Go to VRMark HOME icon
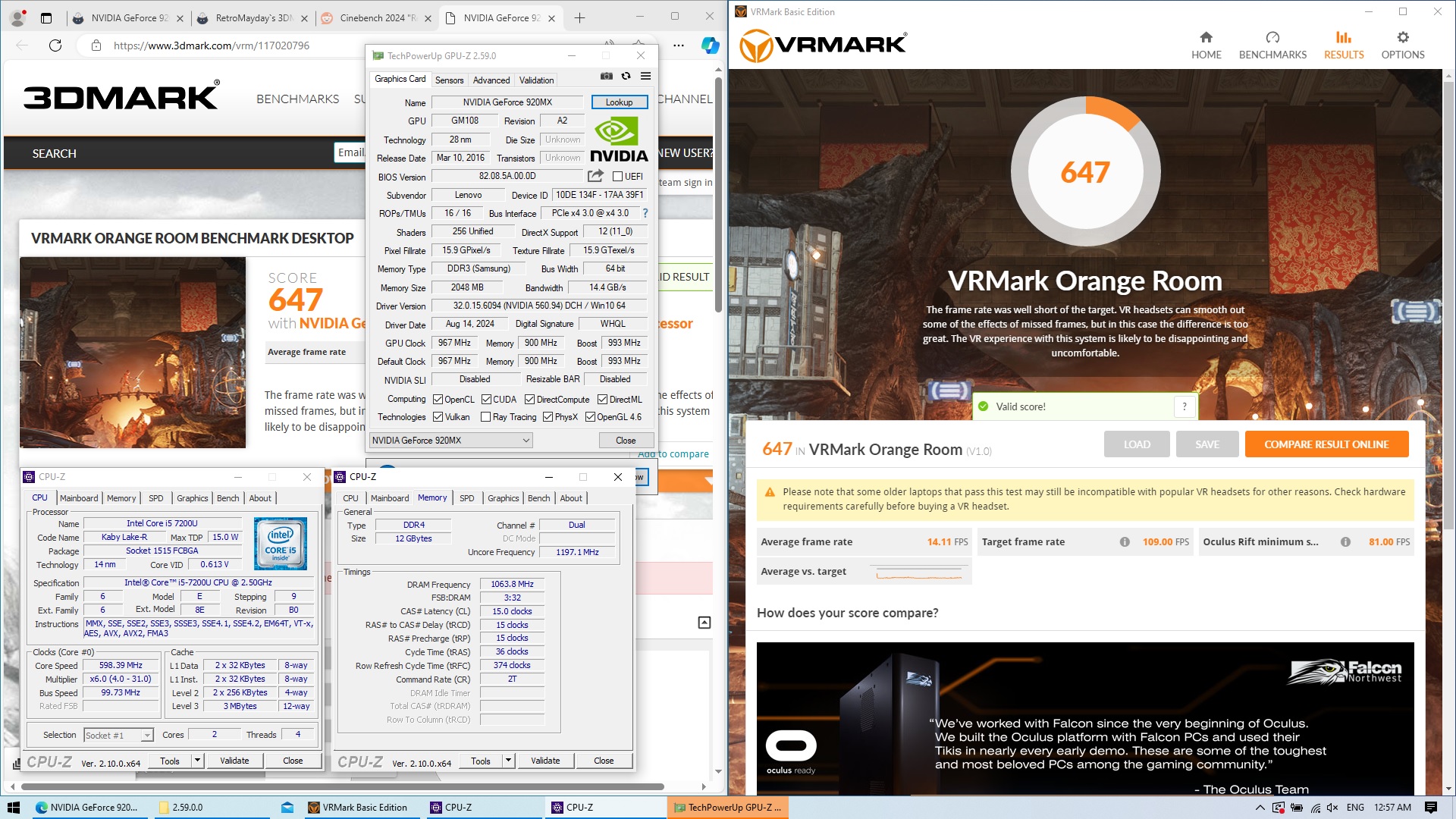 pyautogui.click(x=1206, y=45)
